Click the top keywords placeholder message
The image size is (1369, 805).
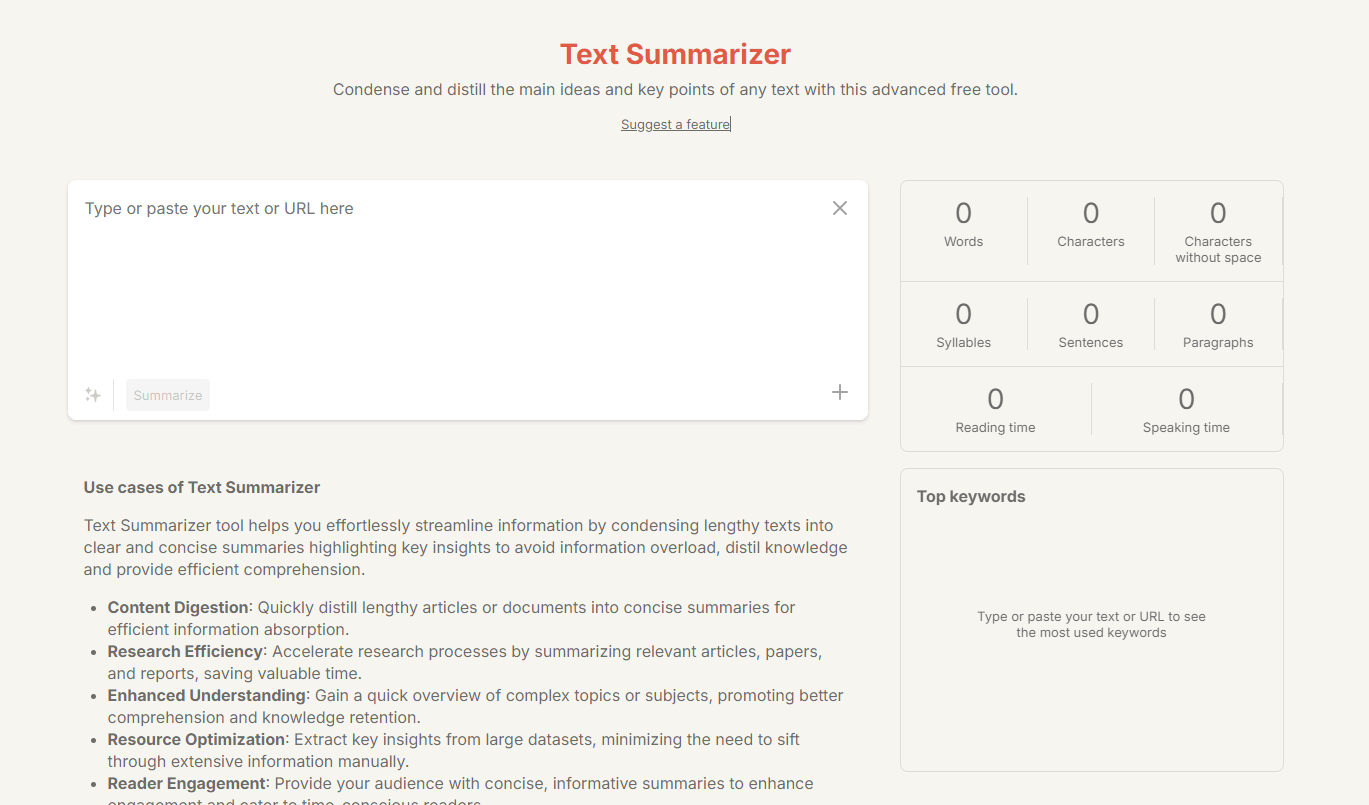coord(1091,625)
